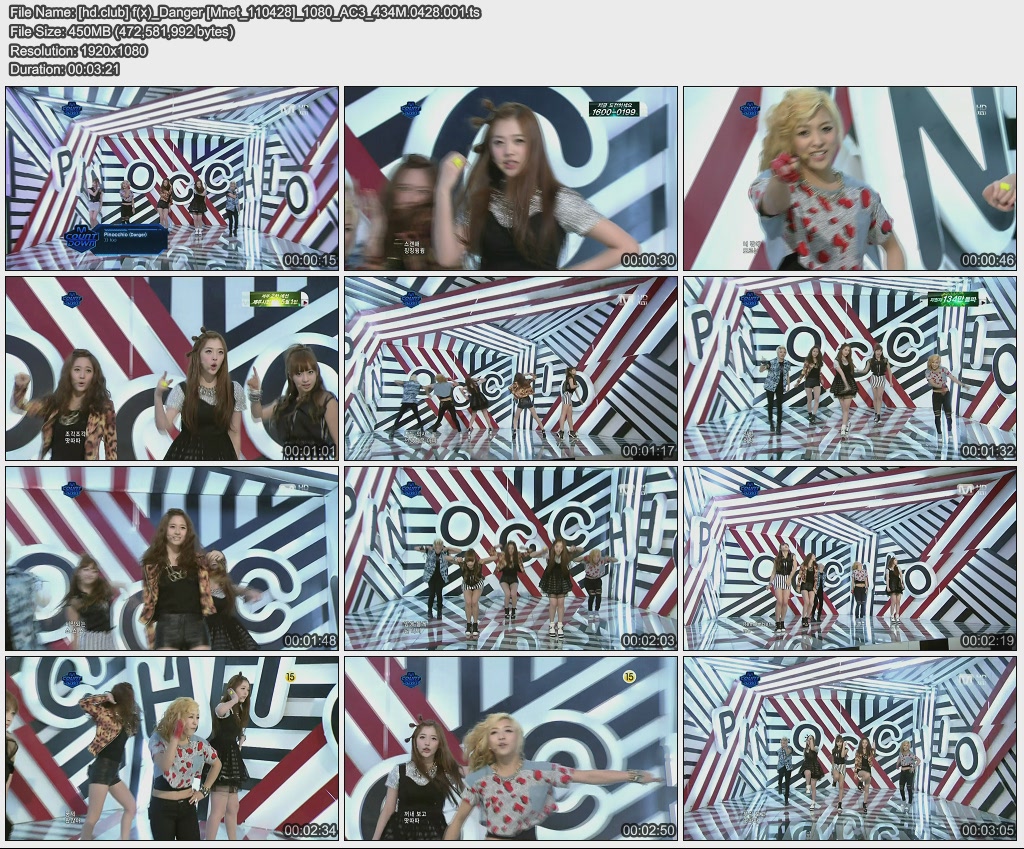Screen dimensions: 1024x849
Task: Open the 'Pinocchio (Danger)' title caption
Action: [124, 237]
